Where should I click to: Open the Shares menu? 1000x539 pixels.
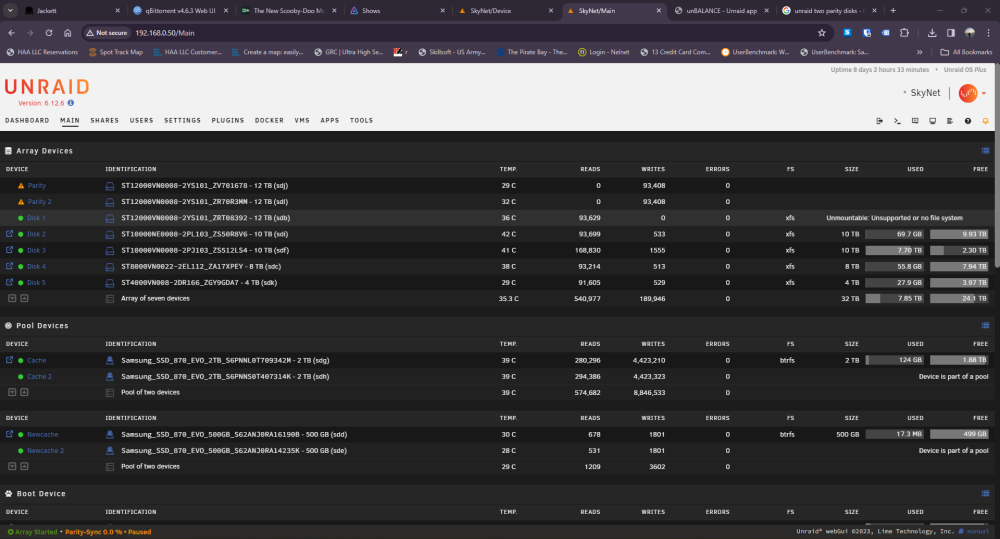[105, 121]
